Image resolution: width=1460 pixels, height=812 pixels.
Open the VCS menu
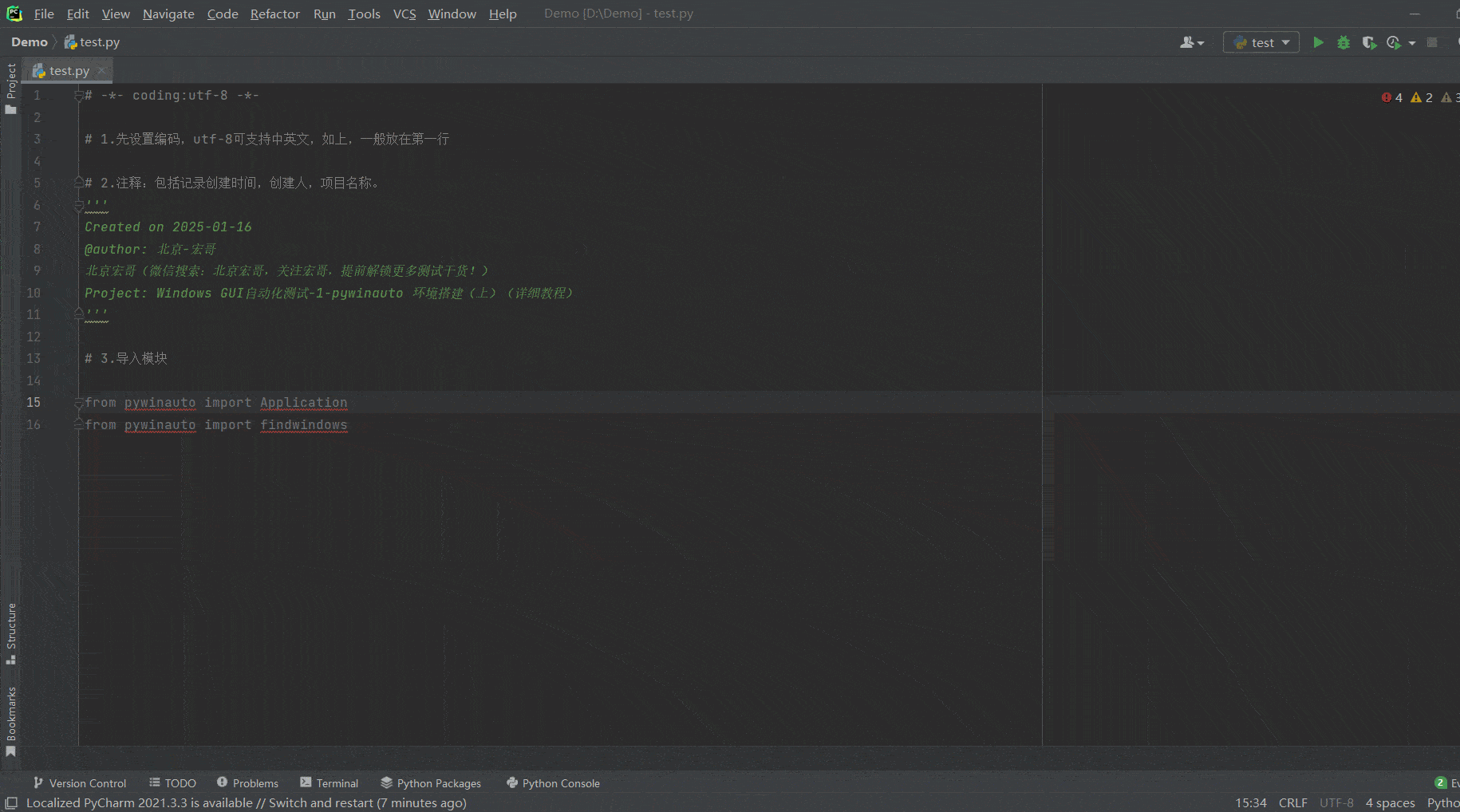point(404,14)
